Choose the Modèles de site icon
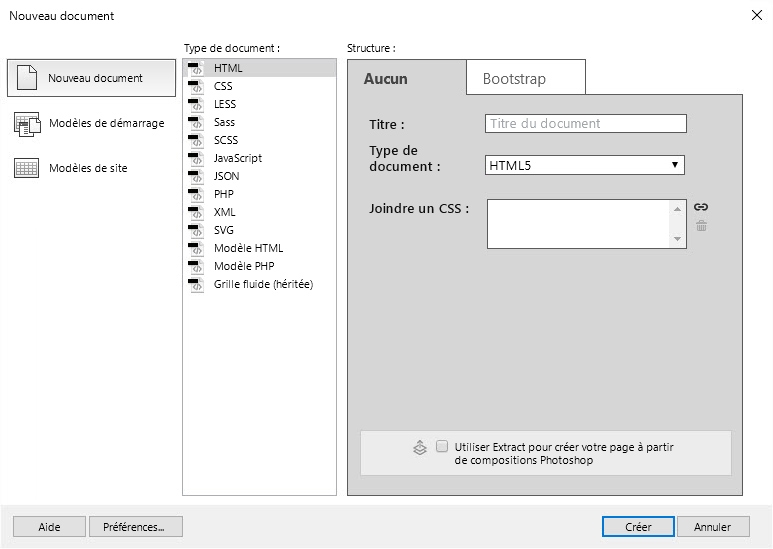 coord(27,168)
